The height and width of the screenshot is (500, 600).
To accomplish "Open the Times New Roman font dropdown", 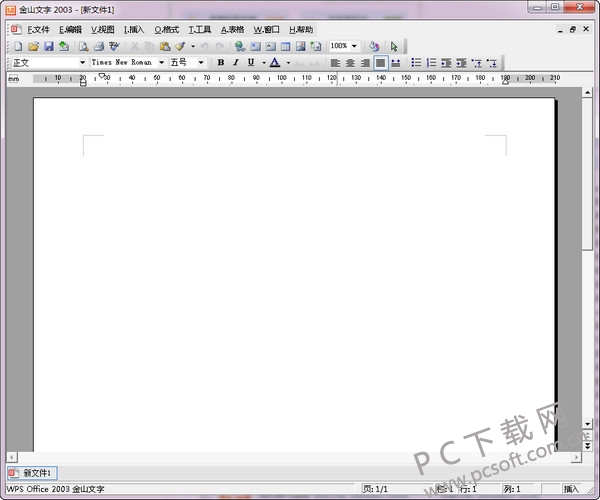I will pyautogui.click(x=161, y=62).
